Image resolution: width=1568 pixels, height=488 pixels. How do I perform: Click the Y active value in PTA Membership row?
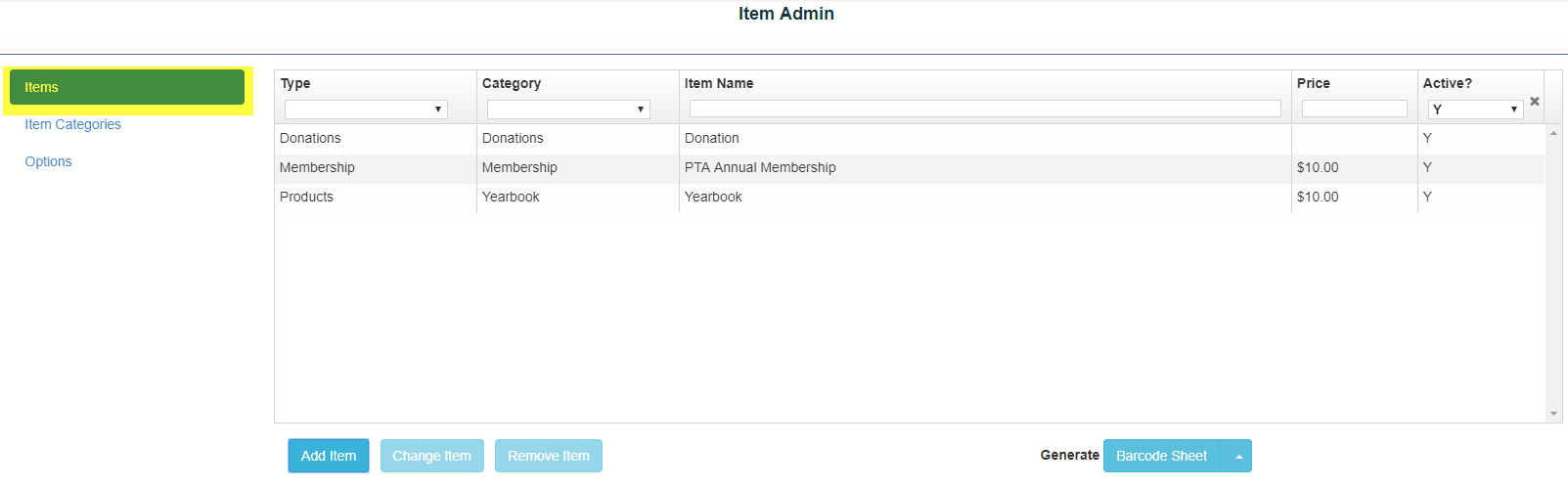tap(1427, 168)
